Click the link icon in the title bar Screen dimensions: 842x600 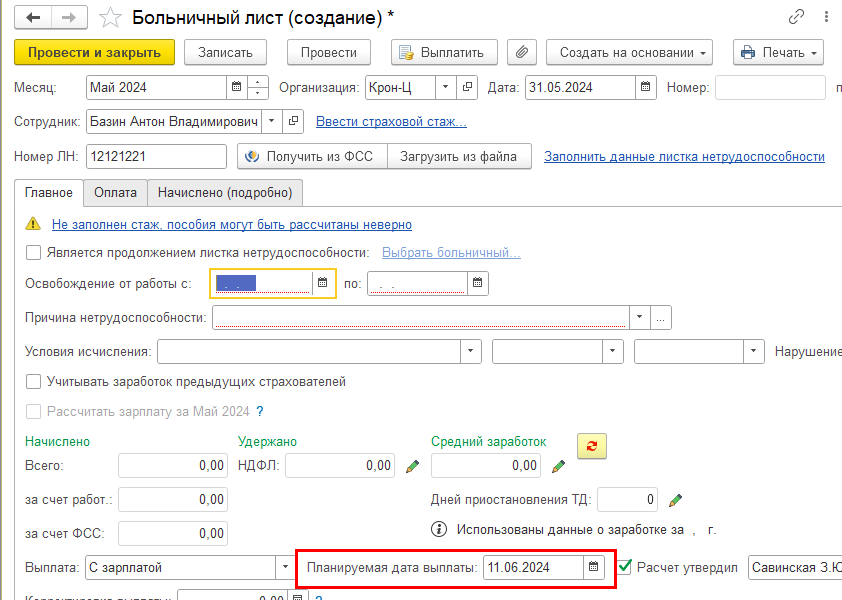797,16
